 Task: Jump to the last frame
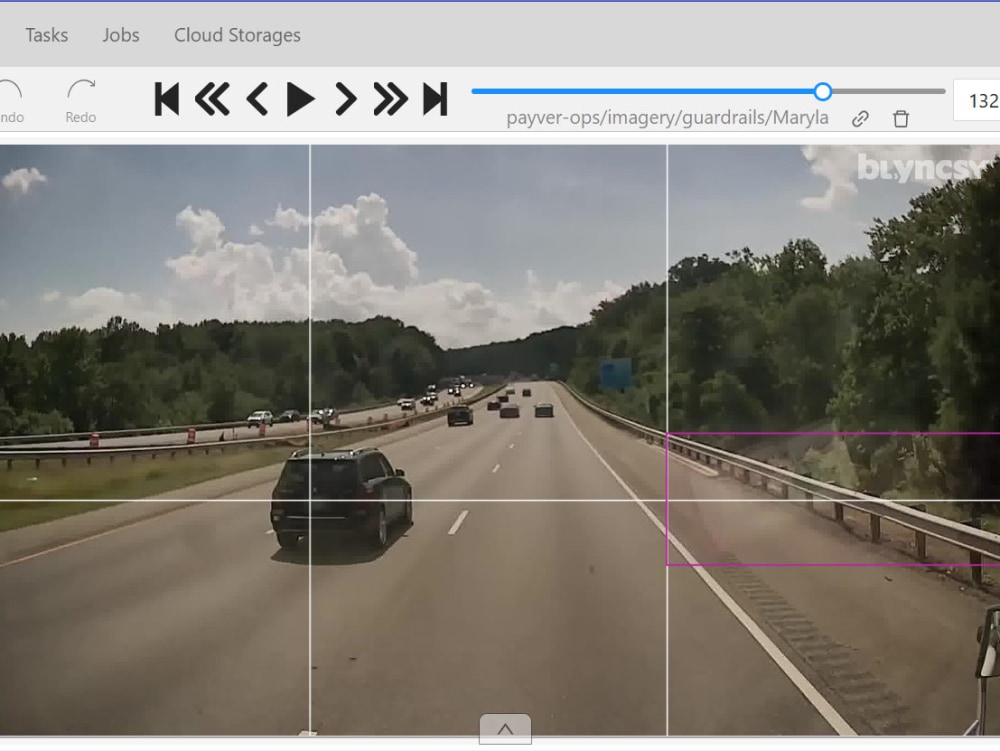tap(435, 99)
